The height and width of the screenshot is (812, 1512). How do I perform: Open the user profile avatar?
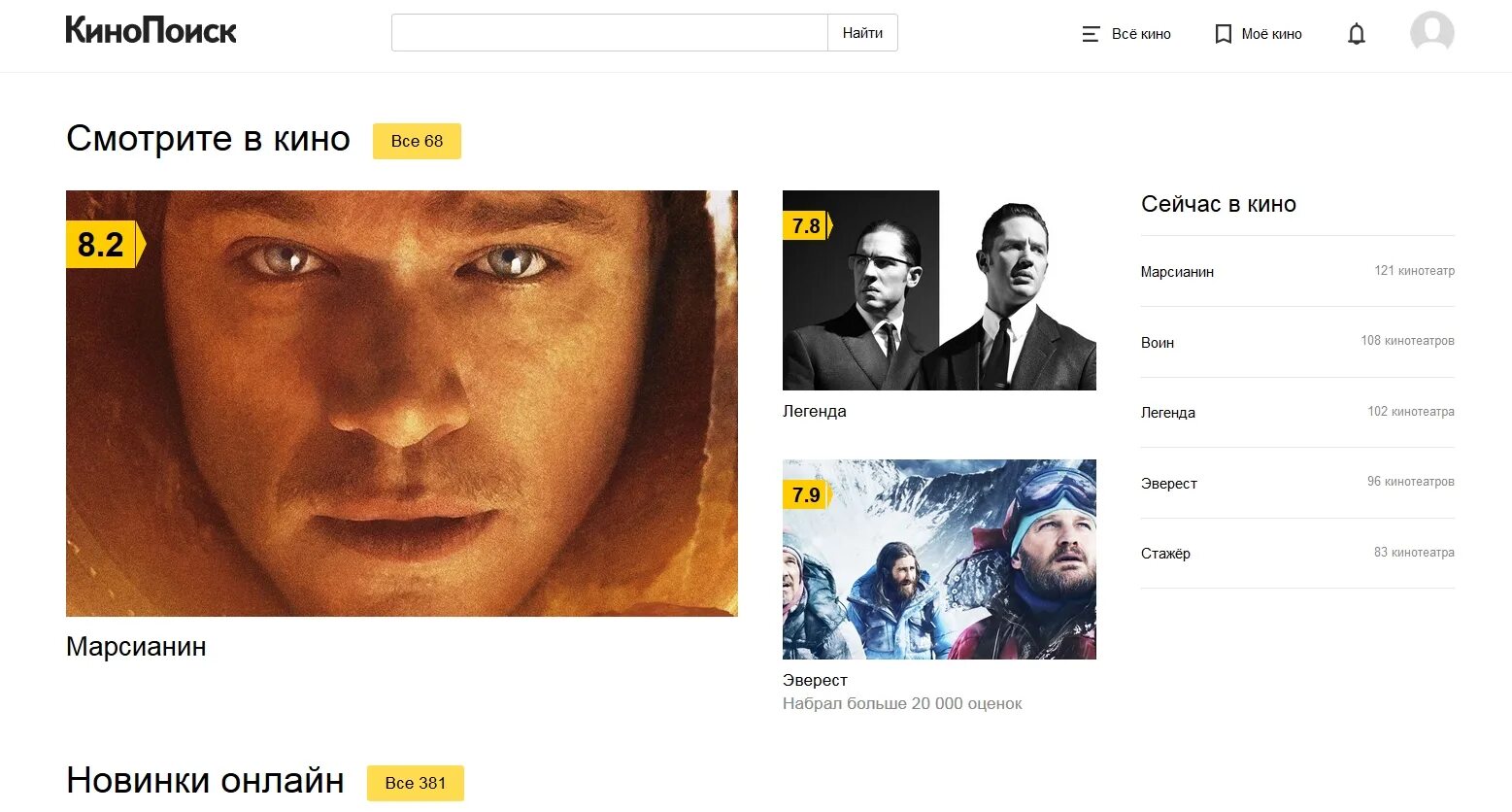click(x=1431, y=34)
